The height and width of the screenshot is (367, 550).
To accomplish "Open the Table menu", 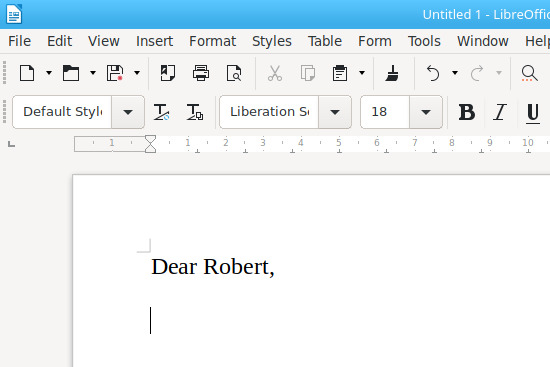I will (325, 41).
